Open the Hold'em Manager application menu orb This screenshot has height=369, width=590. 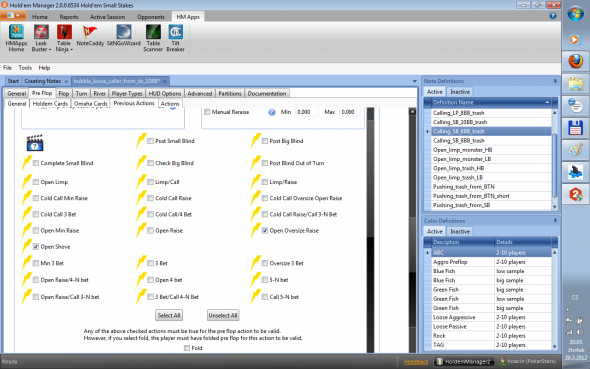(x=13, y=16)
